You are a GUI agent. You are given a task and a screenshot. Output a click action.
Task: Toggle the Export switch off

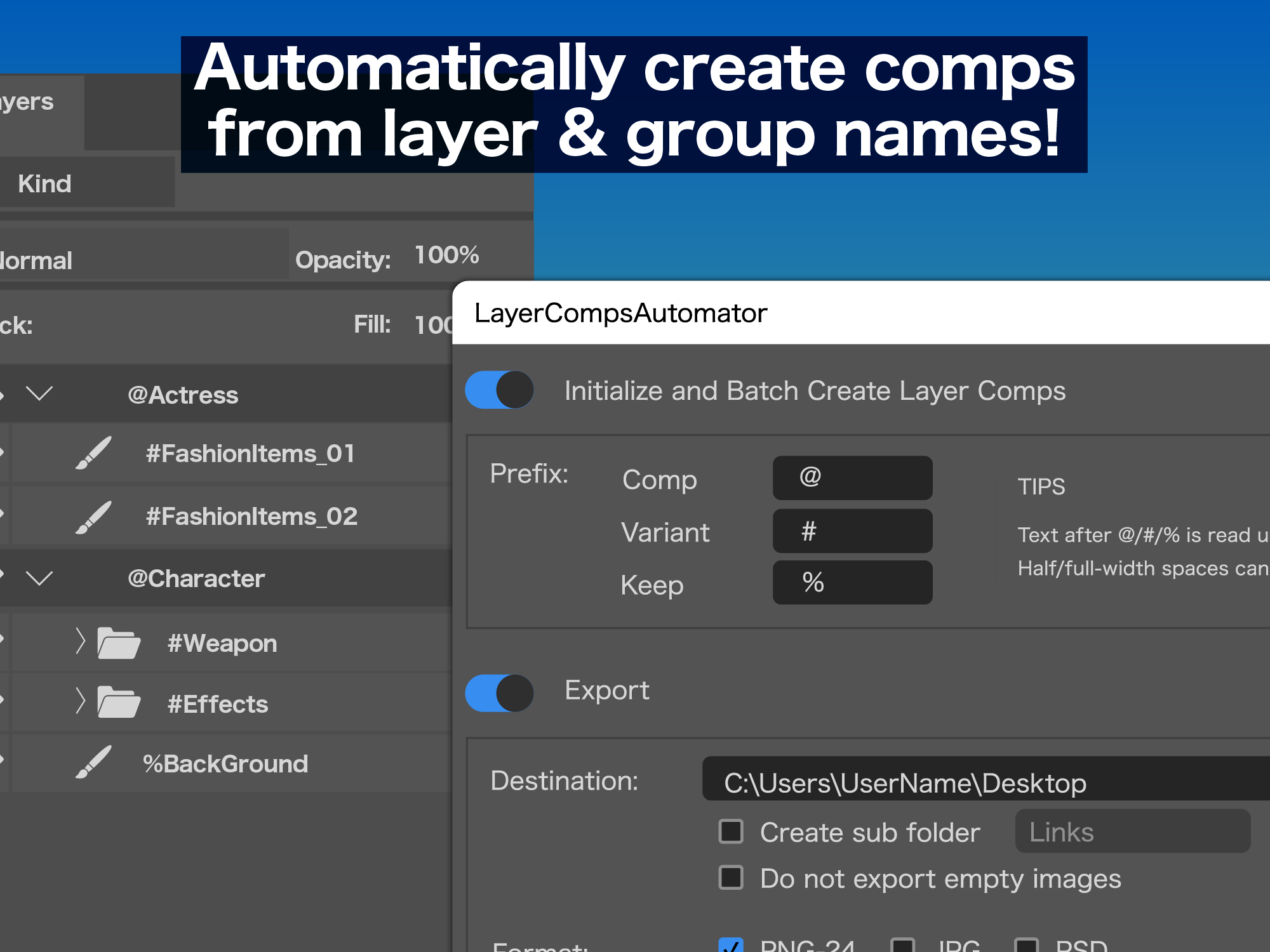point(500,693)
